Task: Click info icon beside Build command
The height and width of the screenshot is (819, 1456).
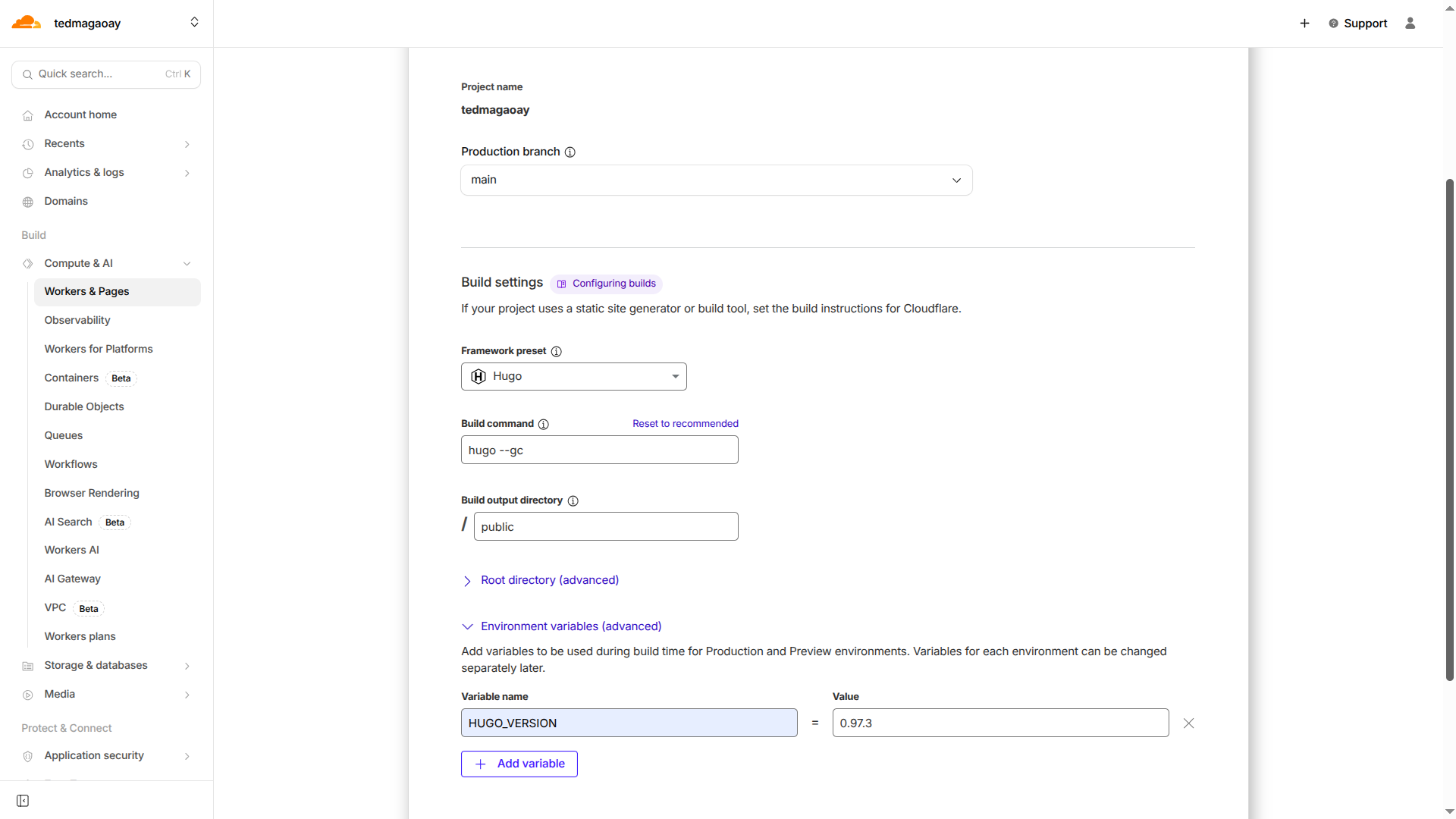Action: pos(543,425)
